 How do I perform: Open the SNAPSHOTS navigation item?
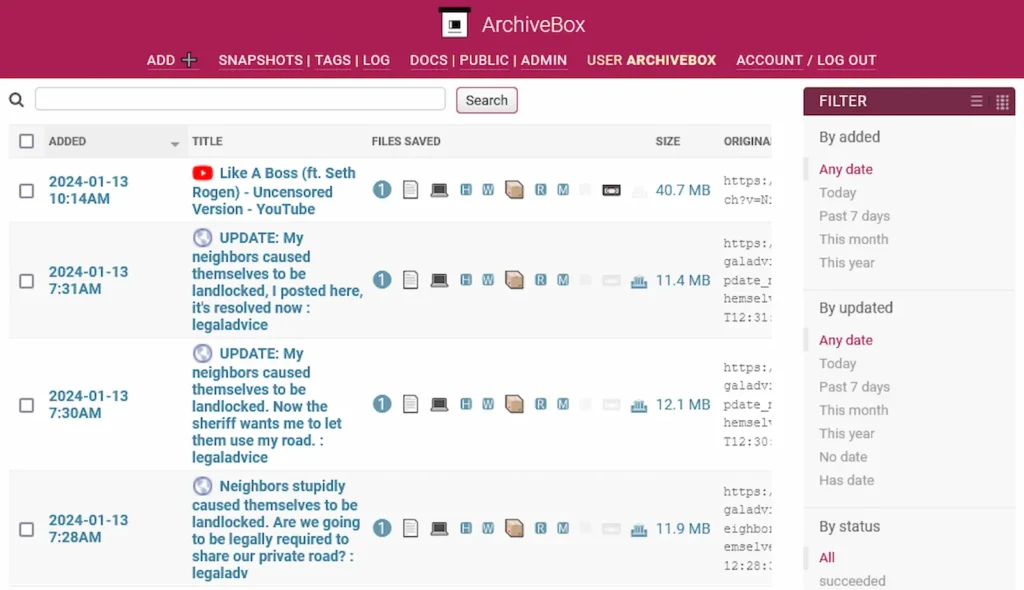click(x=260, y=61)
